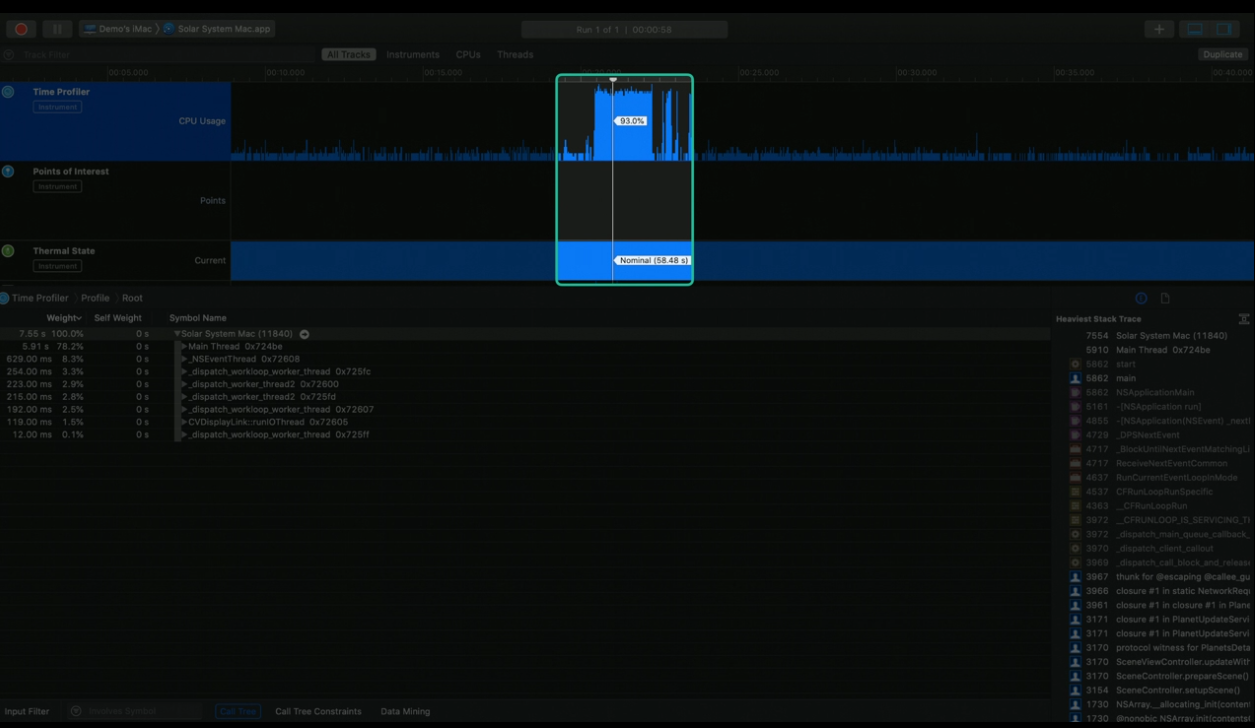Click the Run 1 of 1 status display

(x=624, y=30)
